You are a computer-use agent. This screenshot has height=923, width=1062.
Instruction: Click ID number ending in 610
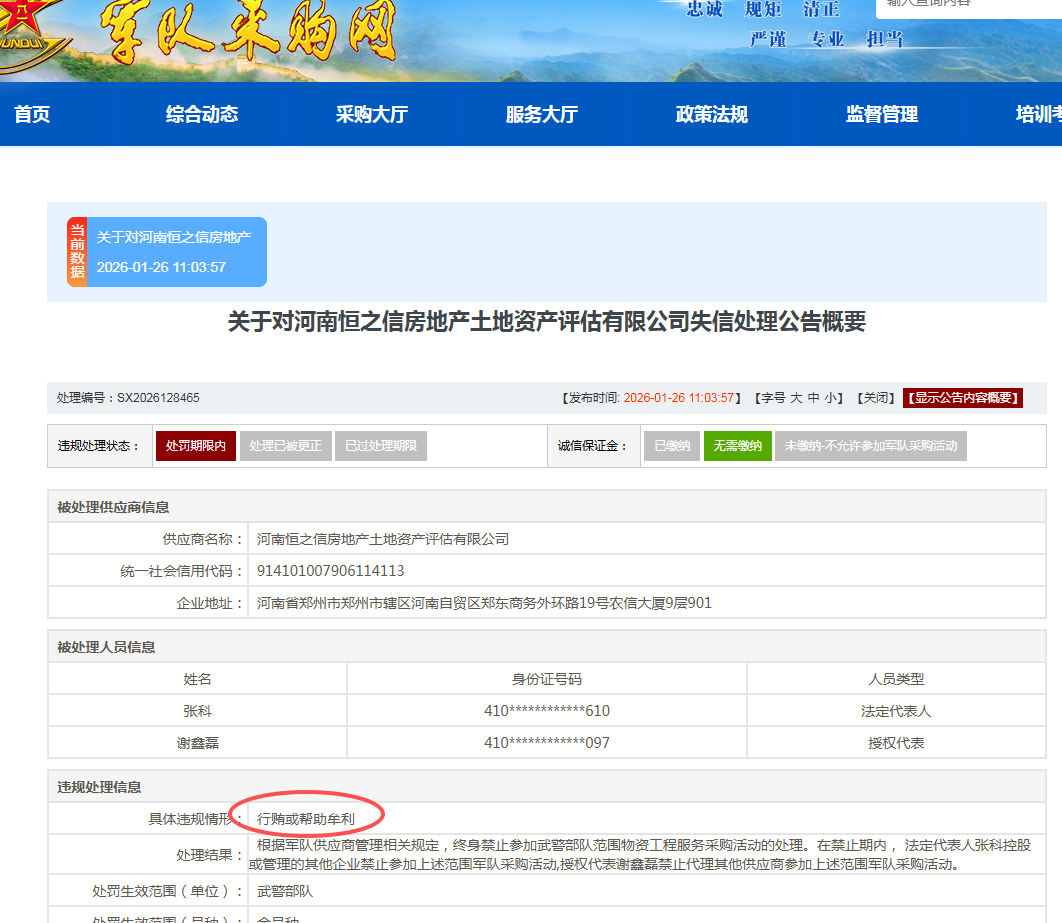click(547, 711)
